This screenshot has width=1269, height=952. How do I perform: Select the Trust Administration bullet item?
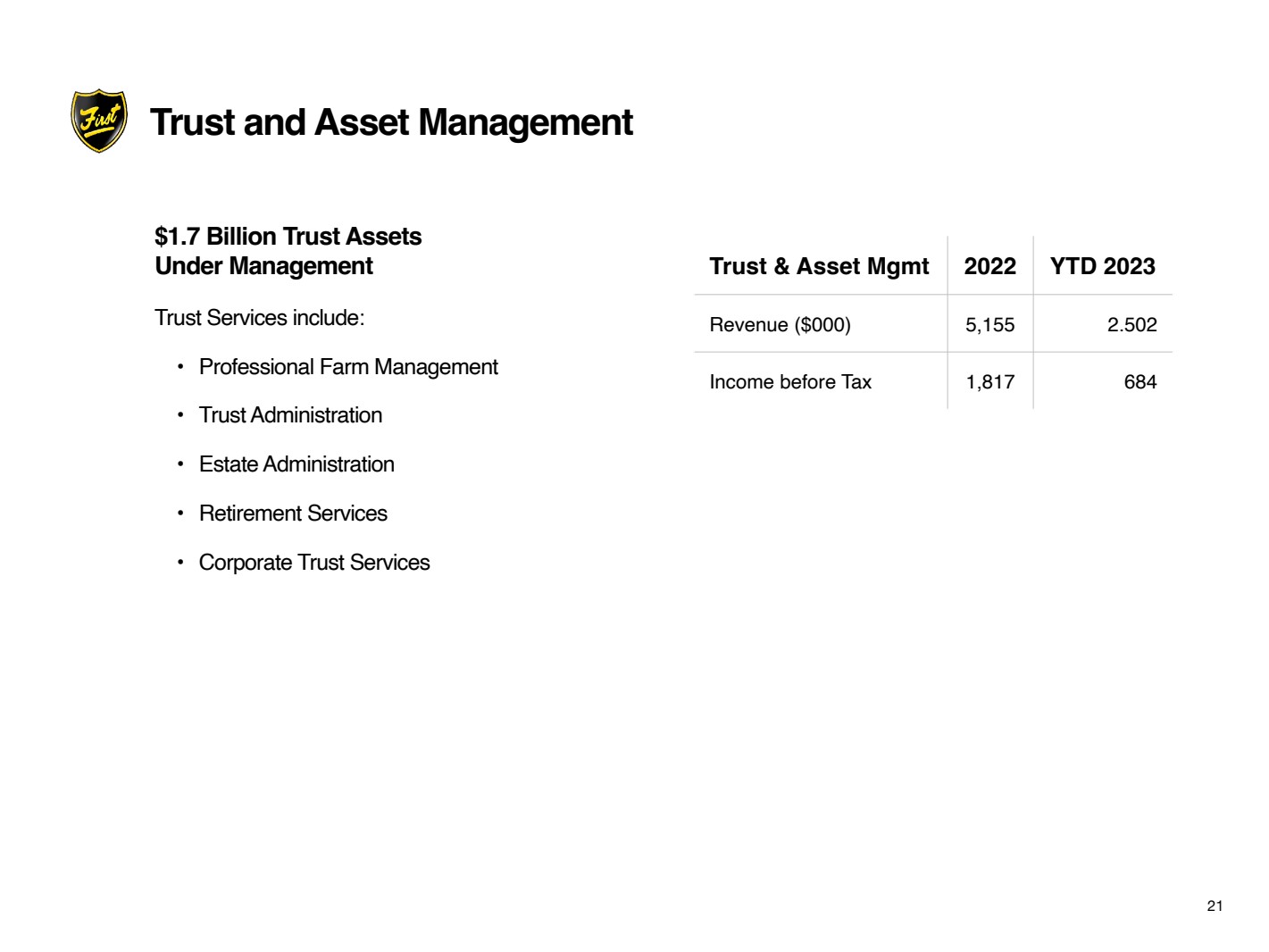pyautogui.click(x=290, y=415)
